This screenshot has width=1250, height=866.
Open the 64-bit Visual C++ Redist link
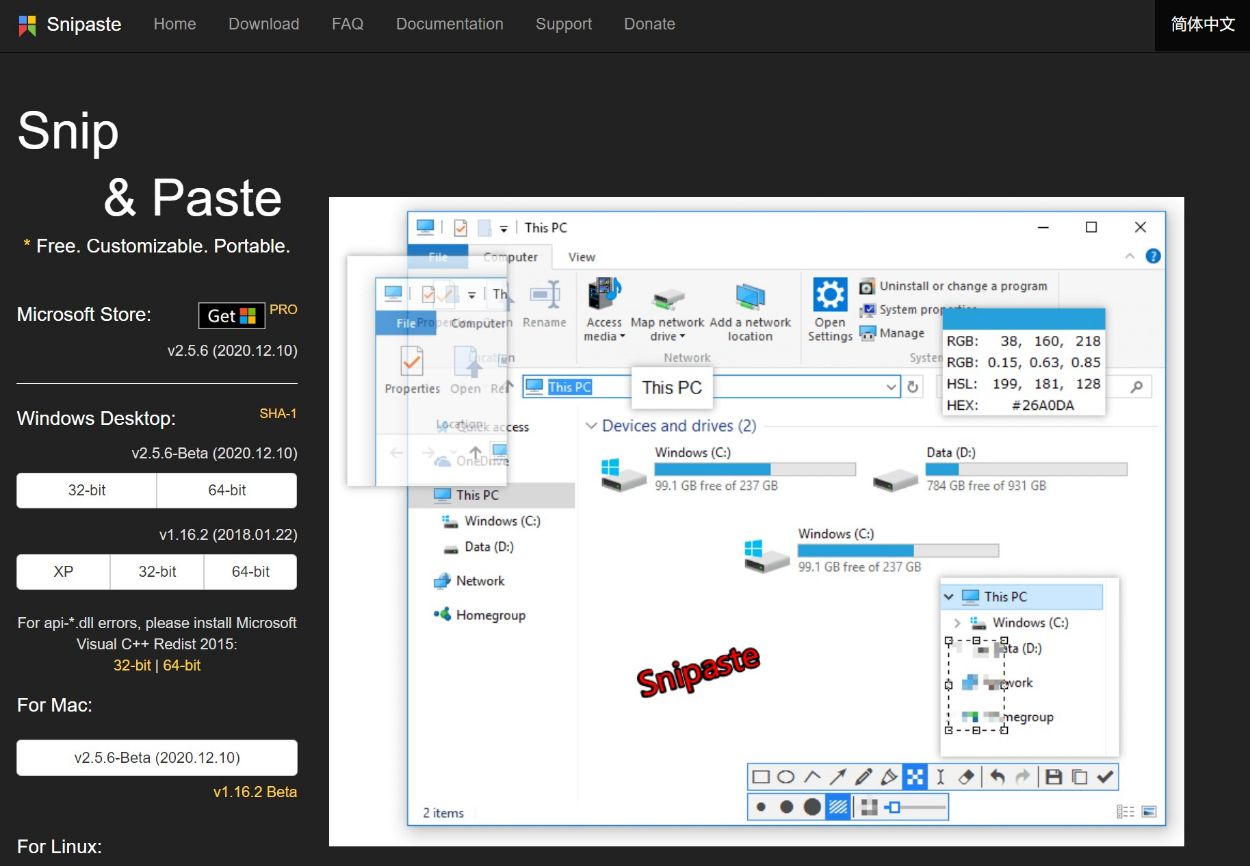point(182,665)
